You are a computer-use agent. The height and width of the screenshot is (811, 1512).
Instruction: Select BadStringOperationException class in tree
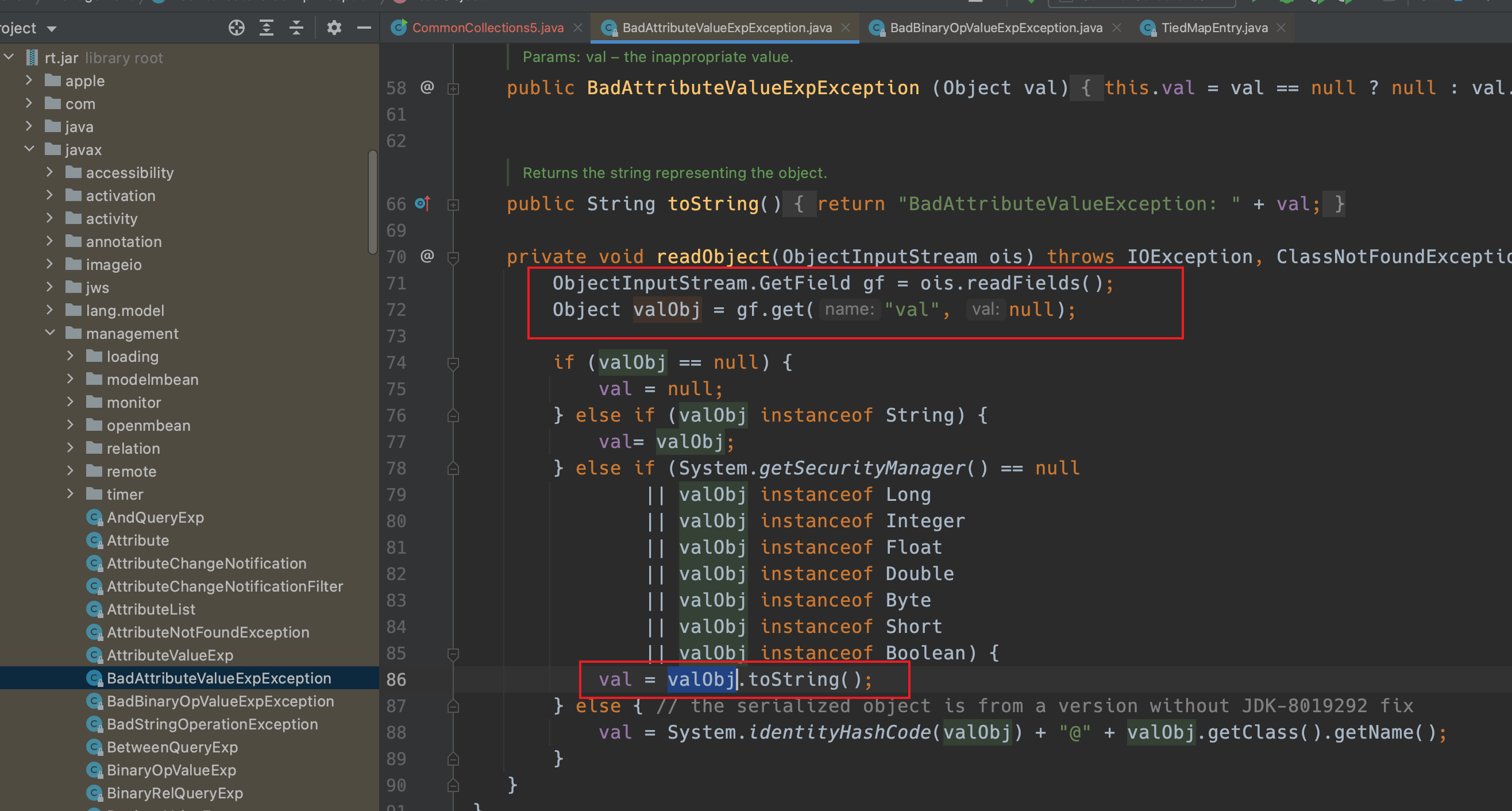pos(212,724)
